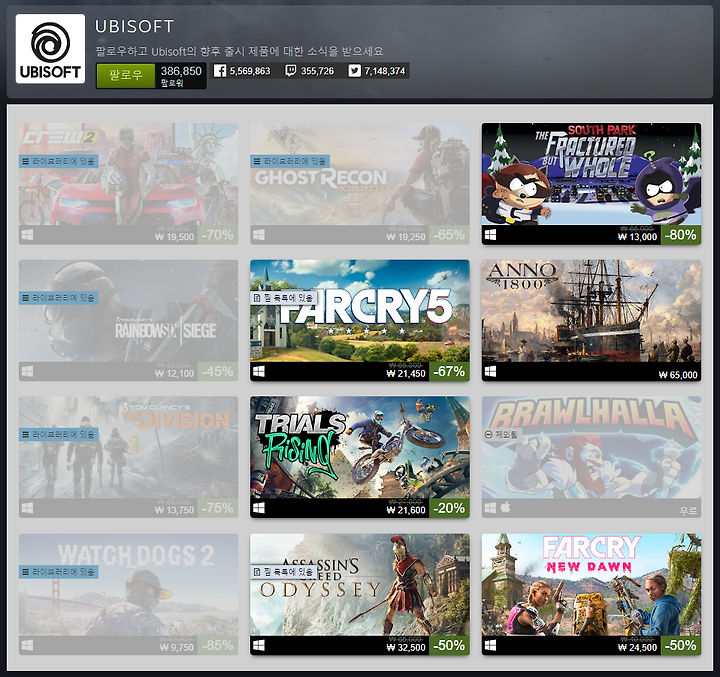The image size is (720, 677).
Task: Click Windows icon on Far Cry New Dawn
Action: tap(490, 645)
